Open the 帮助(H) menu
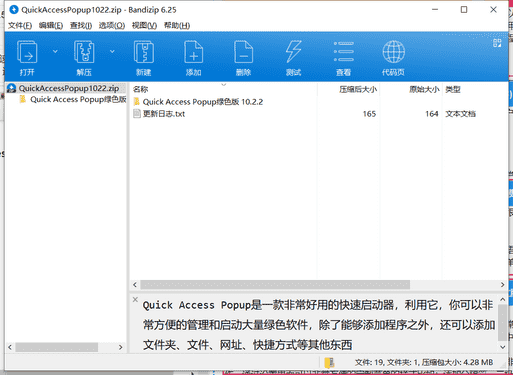The height and width of the screenshot is (375, 513). pyautogui.click(x=177, y=25)
